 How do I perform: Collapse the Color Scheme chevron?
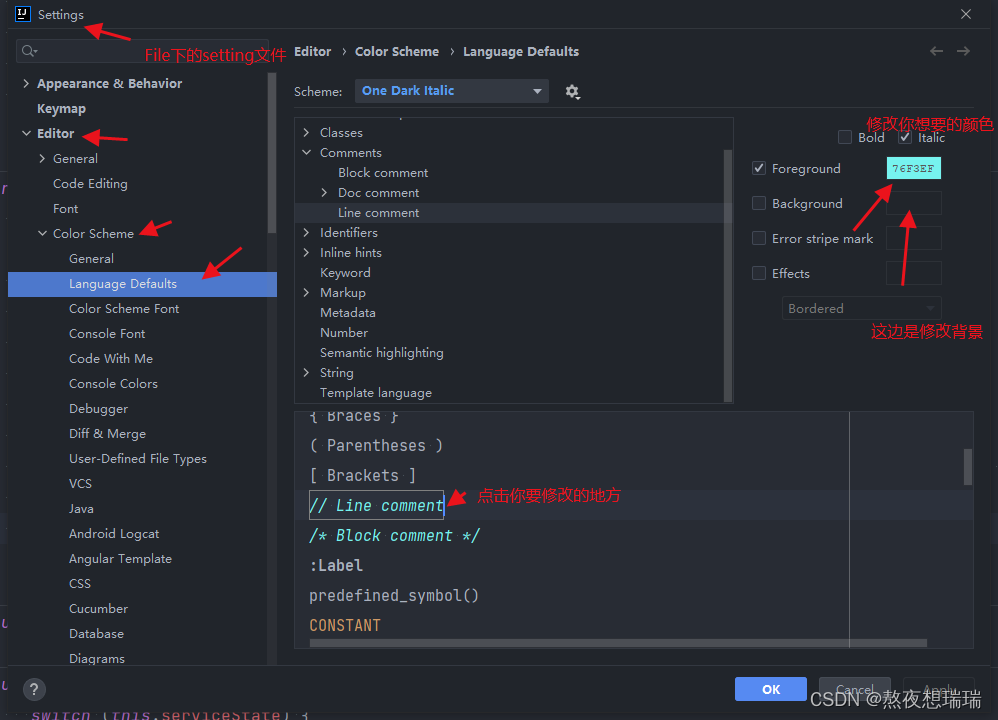(42, 233)
